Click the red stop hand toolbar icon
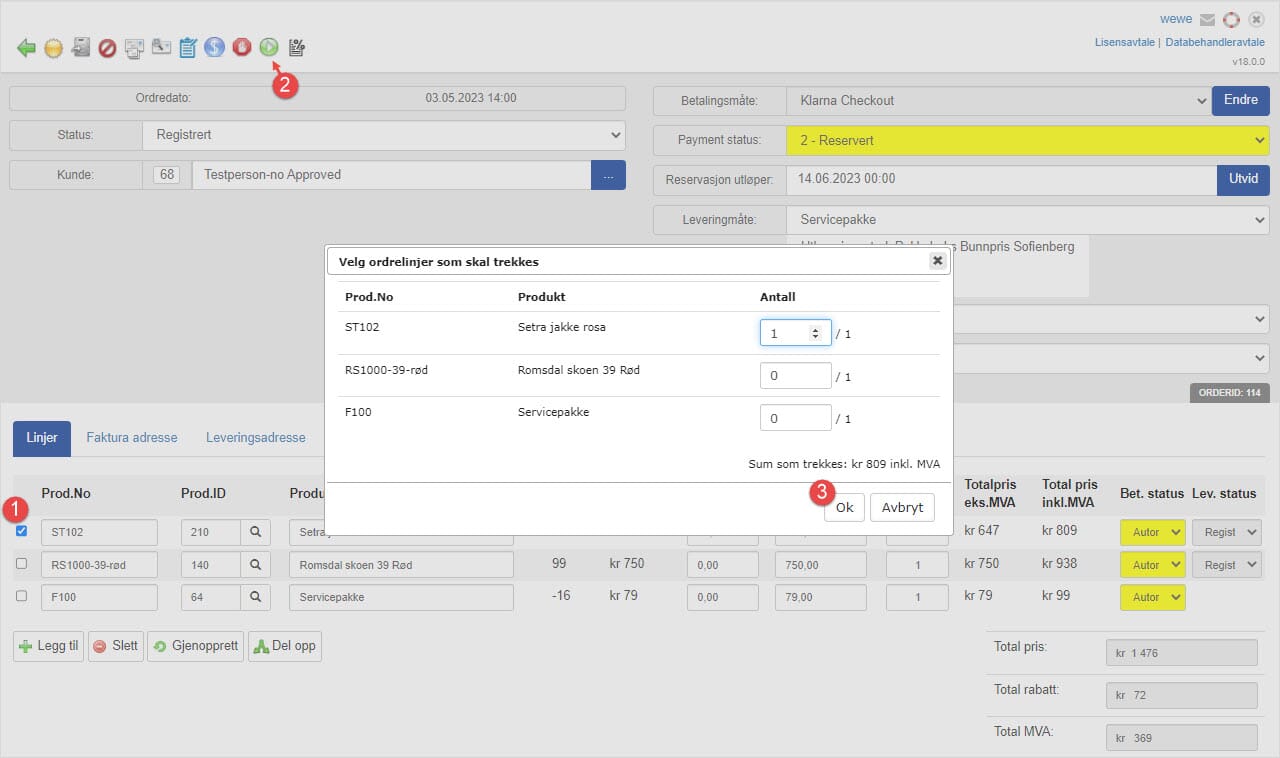This screenshot has height=758, width=1280. click(x=241, y=47)
